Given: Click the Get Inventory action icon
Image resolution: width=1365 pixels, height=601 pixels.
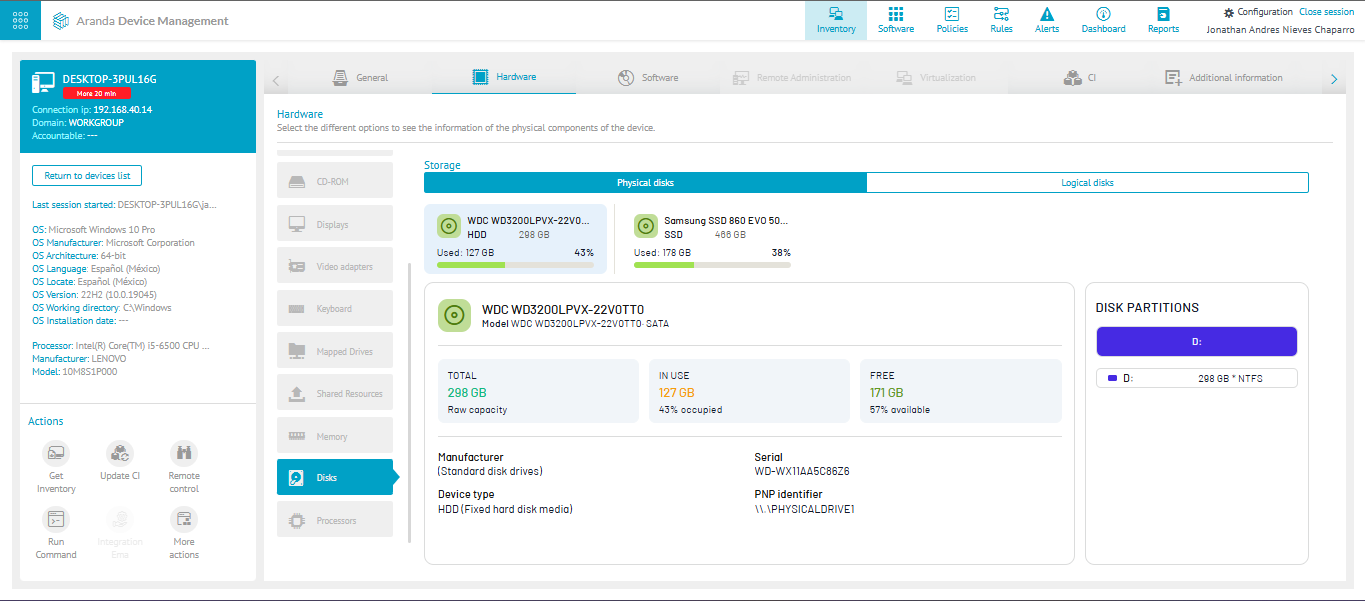Looking at the screenshot, I should pyautogui.click(x=56, y=453).
